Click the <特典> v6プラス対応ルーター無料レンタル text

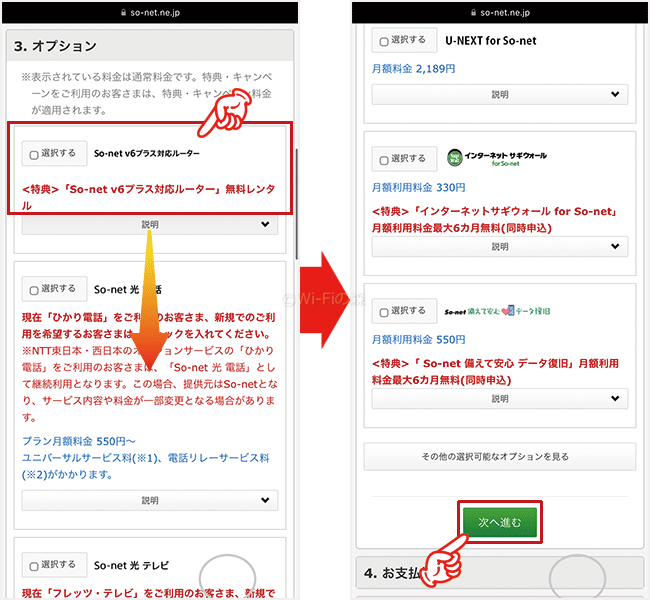tap(148, 197)
